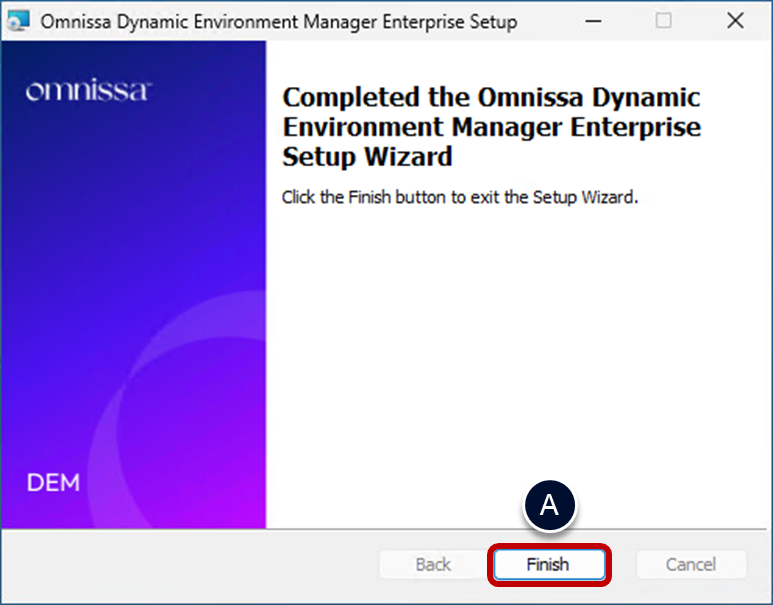Screen dimensions: 773x605
Task: Click the window title text in the title bar
Action: pyautogui.click(x=279, y=21)
